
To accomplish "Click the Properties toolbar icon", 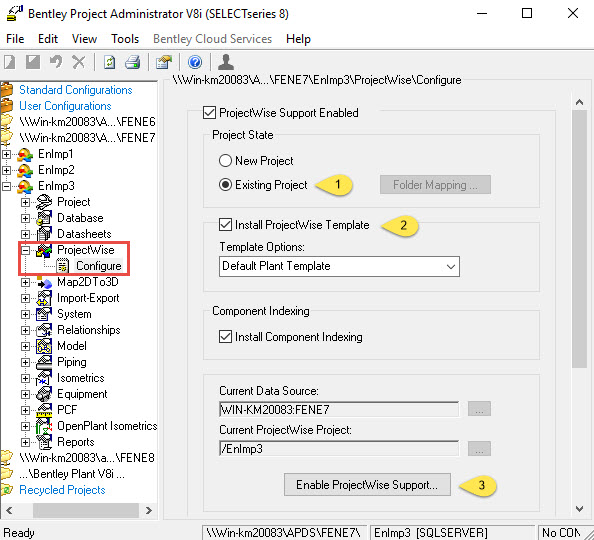I will click(x=164, y=62).
